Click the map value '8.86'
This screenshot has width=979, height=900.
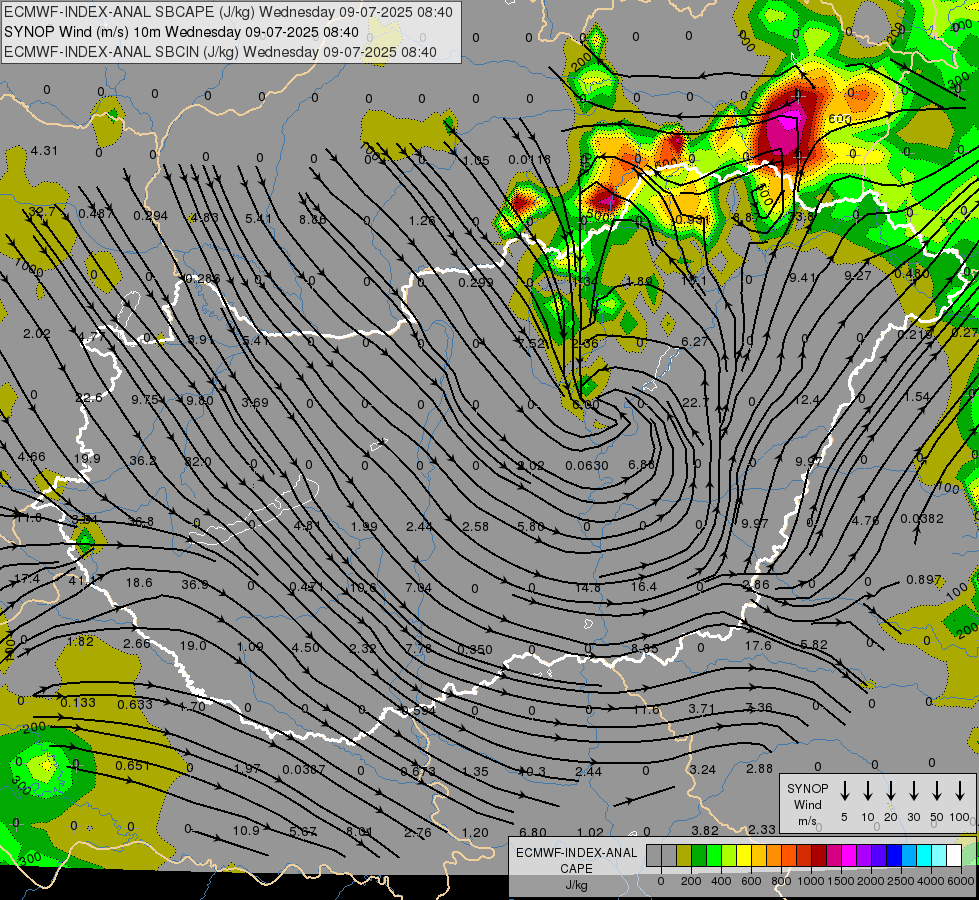pyautogui.click(x=312, y=219)
